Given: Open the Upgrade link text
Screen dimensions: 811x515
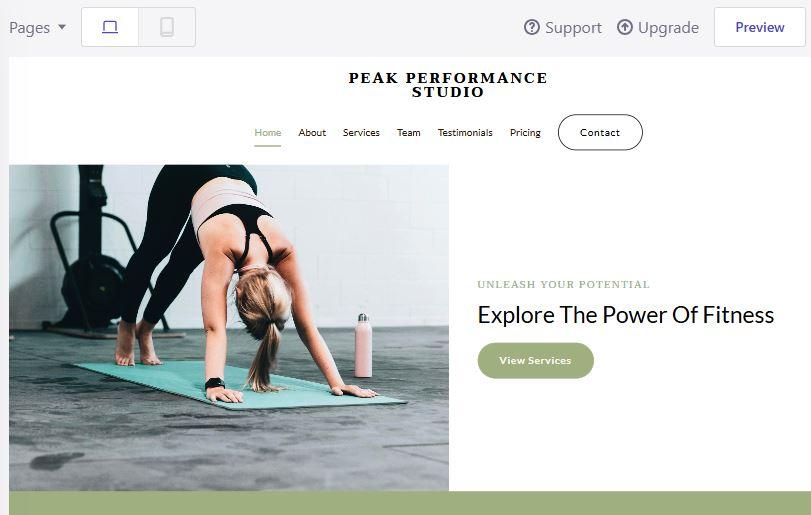Looking at the screenshot, I should tap(668, 27).
